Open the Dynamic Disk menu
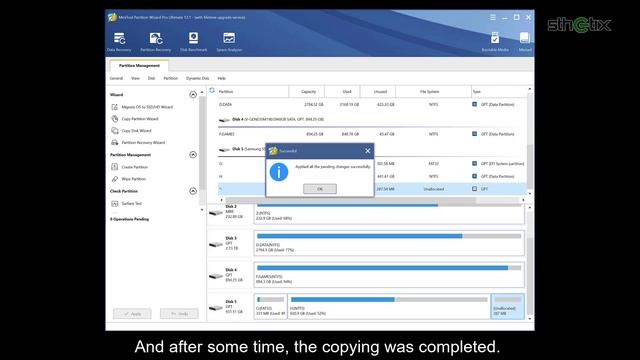 coord(198,78)
